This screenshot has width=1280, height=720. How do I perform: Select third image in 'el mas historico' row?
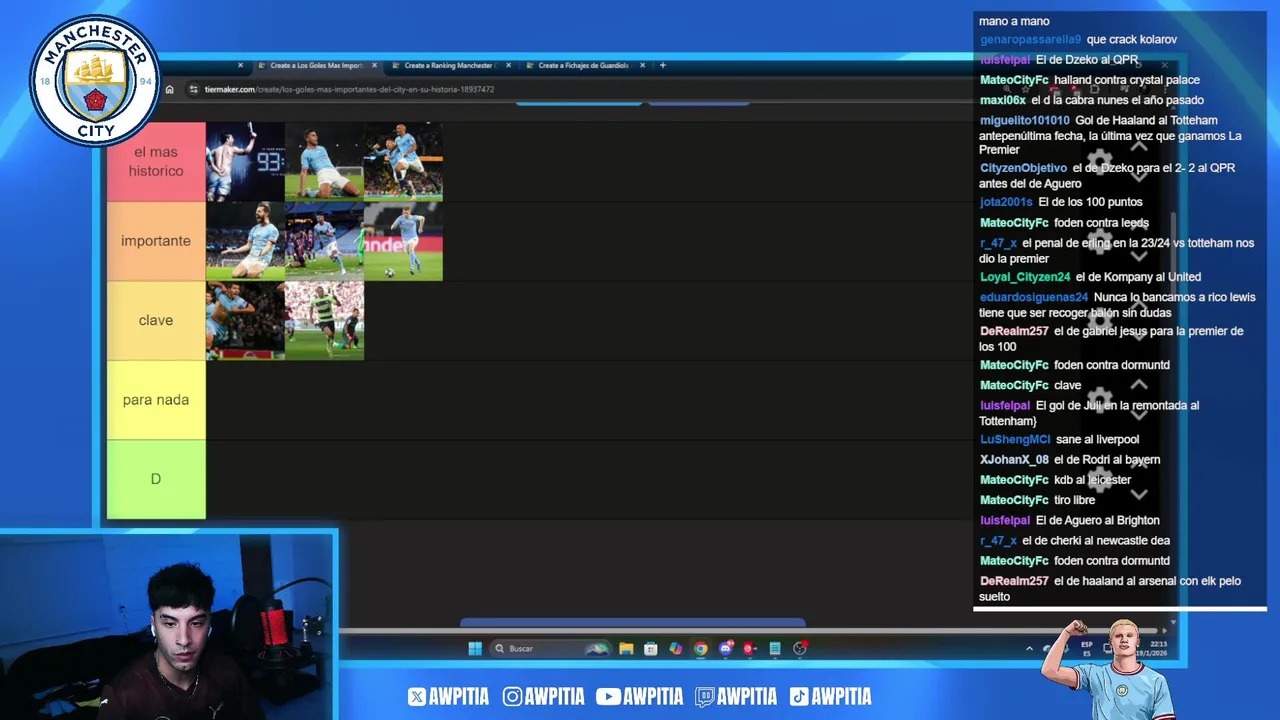[x=403, y=162]
